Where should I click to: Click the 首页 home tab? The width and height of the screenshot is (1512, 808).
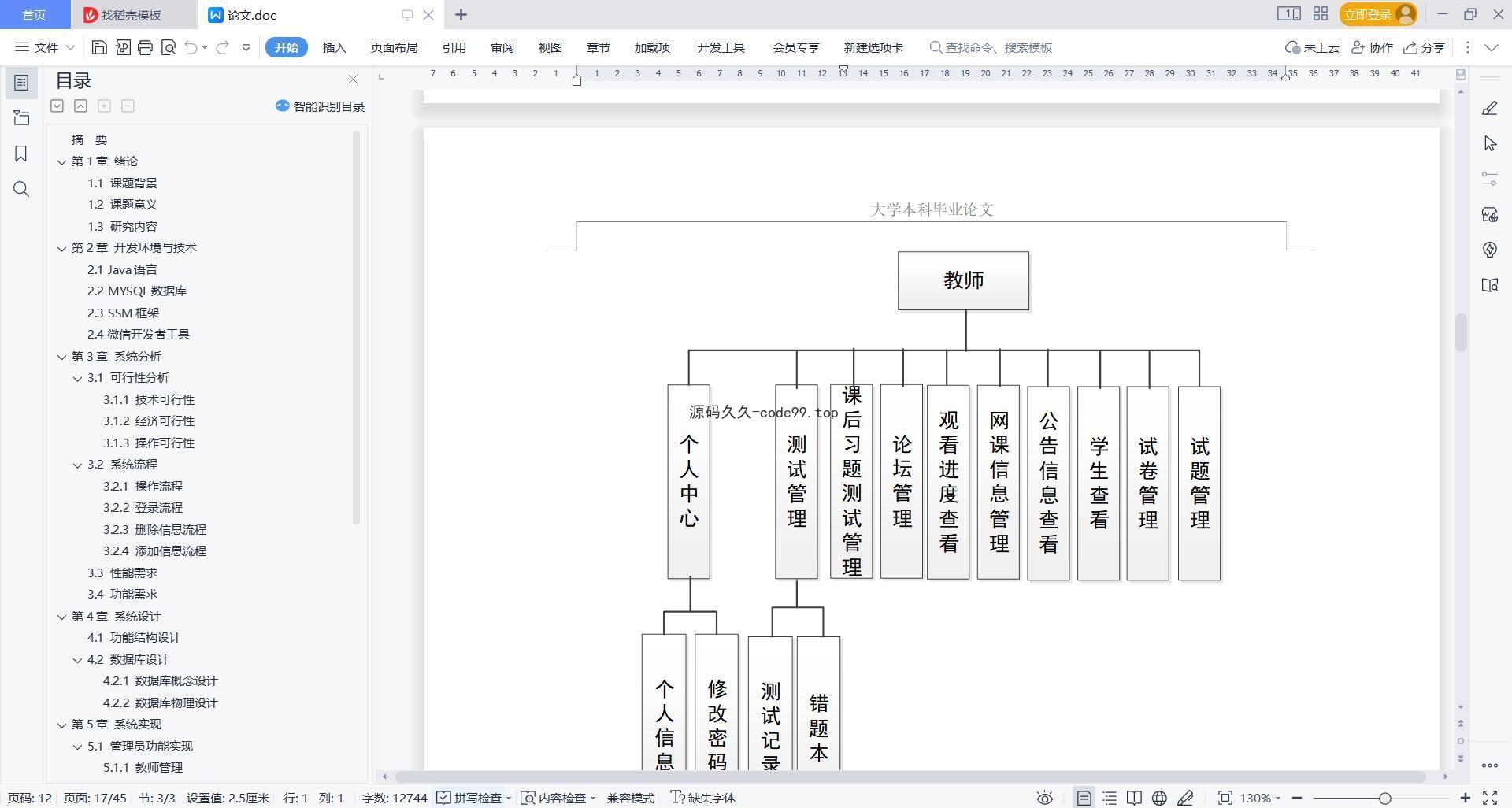point(34,15)
